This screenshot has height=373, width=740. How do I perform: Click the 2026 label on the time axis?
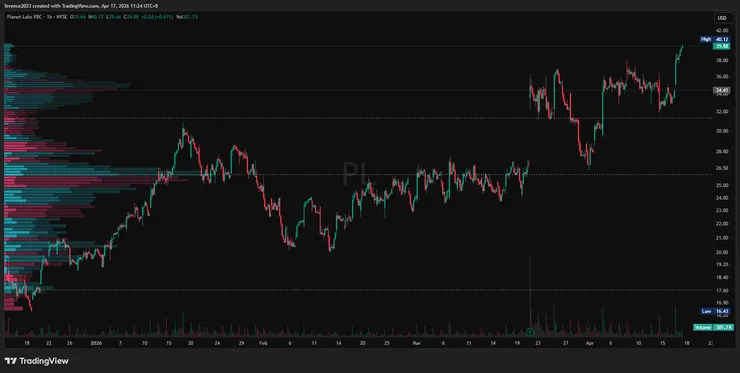click(96, 343)
